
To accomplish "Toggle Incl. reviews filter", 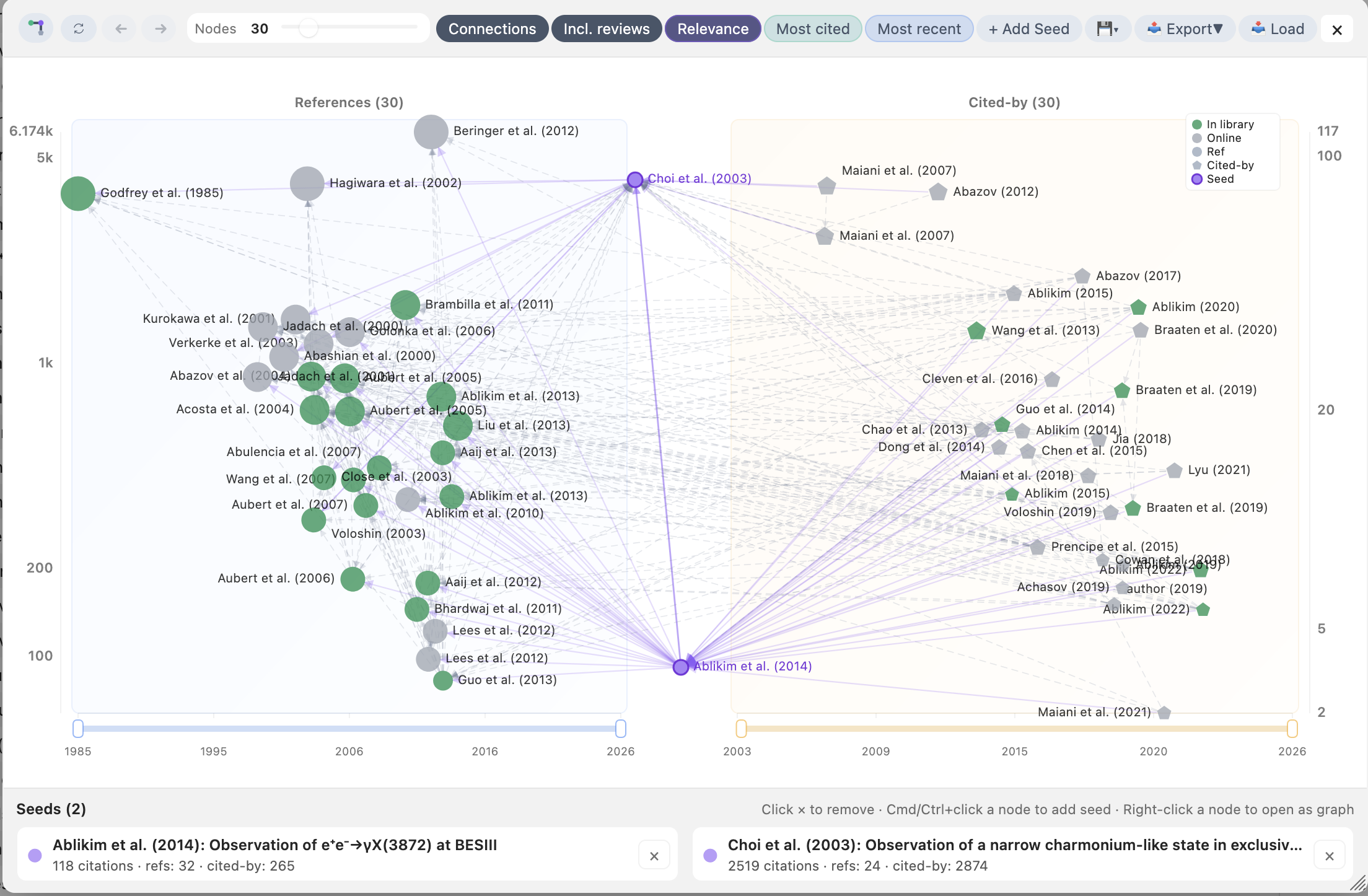I will point(607,29).
